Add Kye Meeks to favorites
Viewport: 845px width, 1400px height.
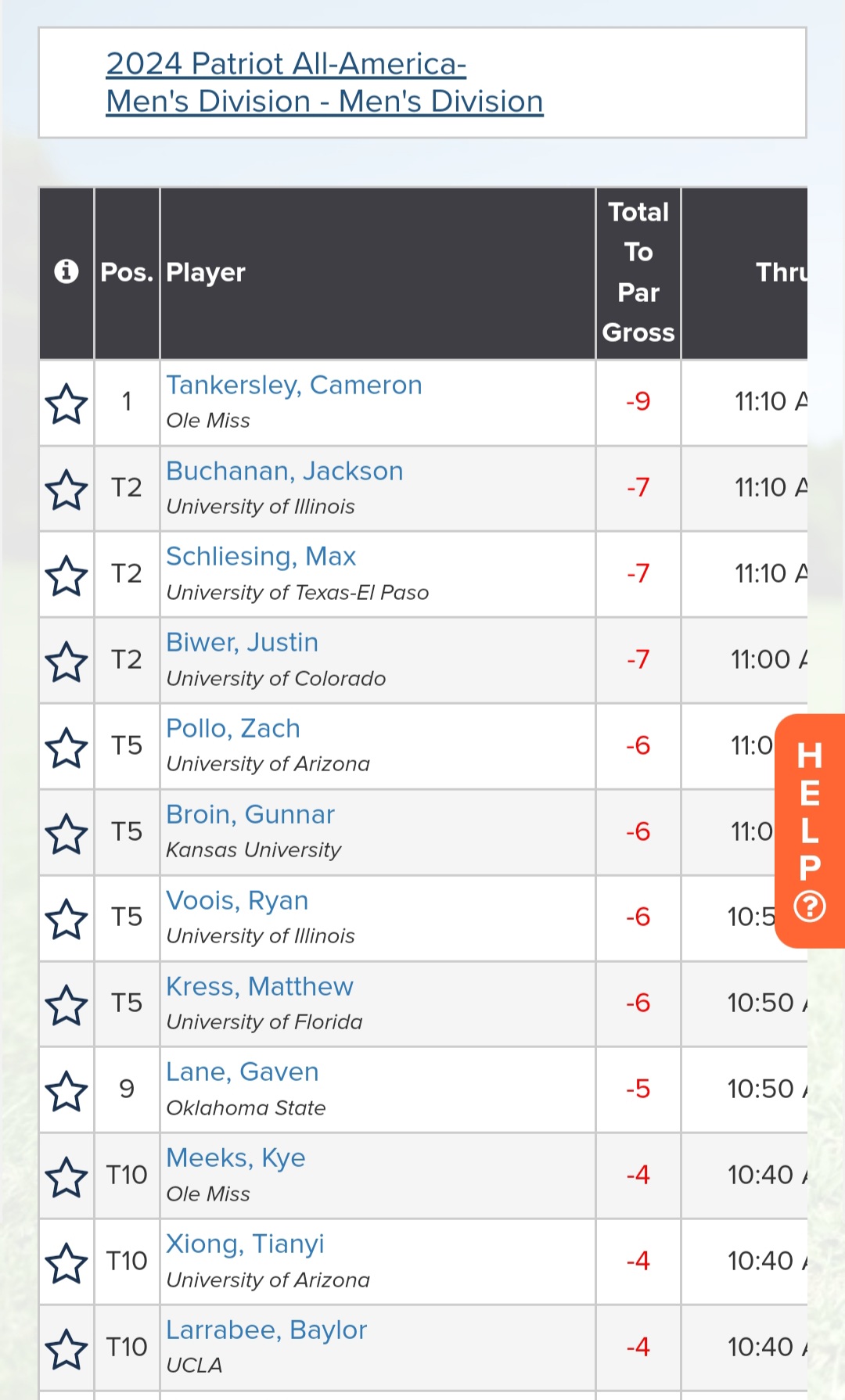(67, 1177)
